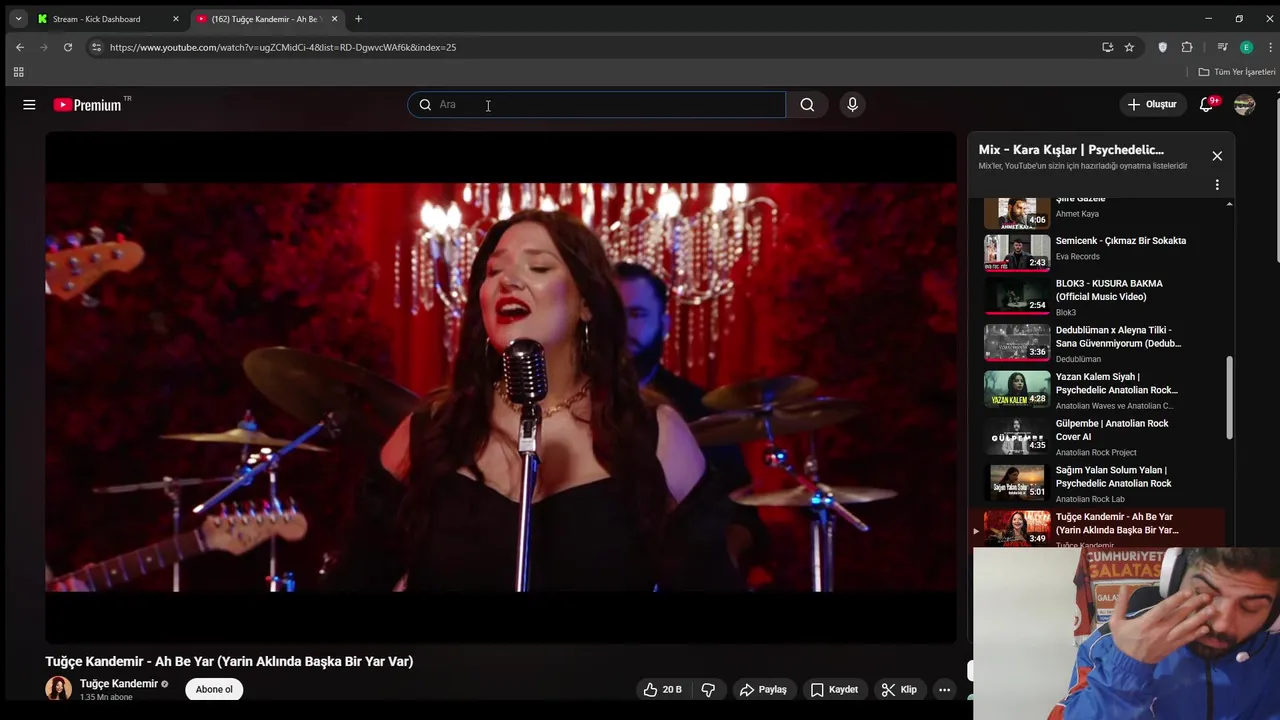Open the apps grid in bookmarks bar
Screen dimensions: 1280x720
(x=18, y=72)
